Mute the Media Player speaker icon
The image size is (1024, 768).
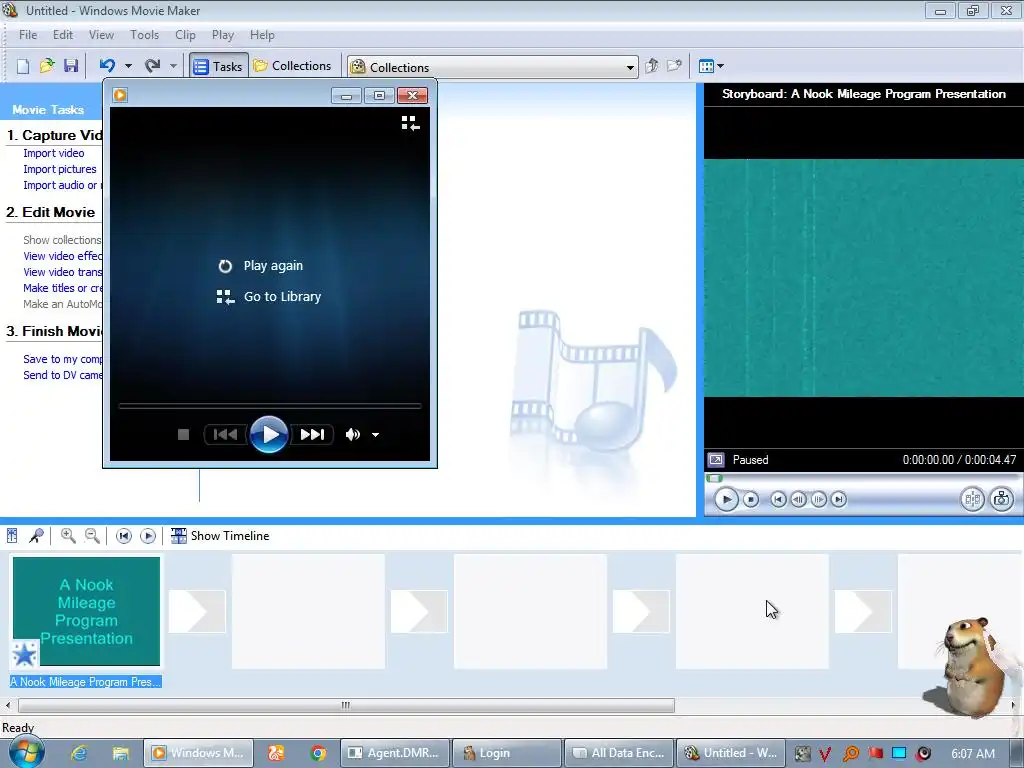(x=353, y=434)
